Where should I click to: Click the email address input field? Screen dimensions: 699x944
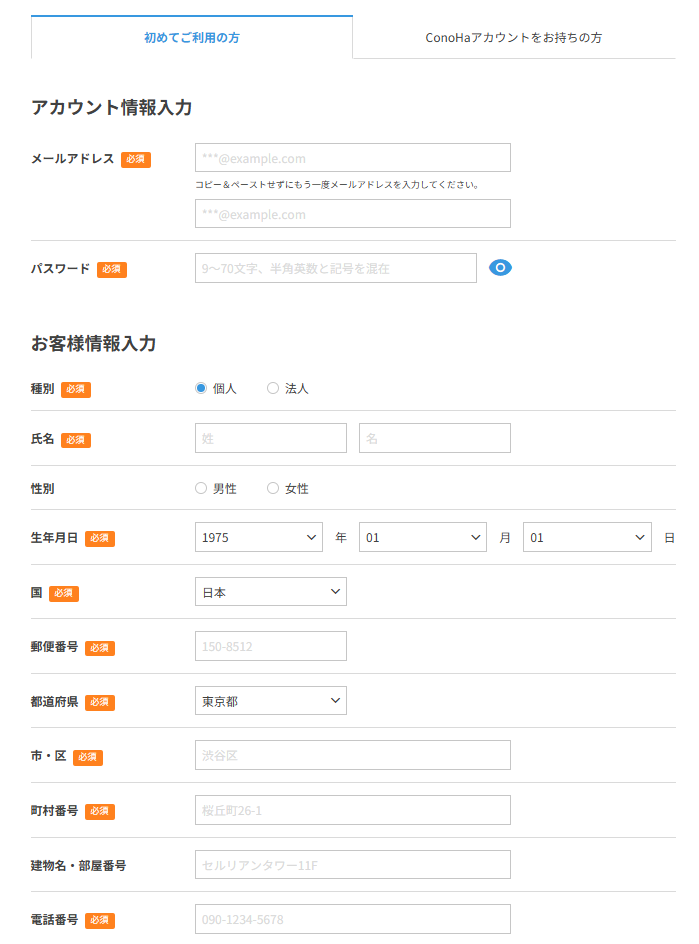[352, 157]
